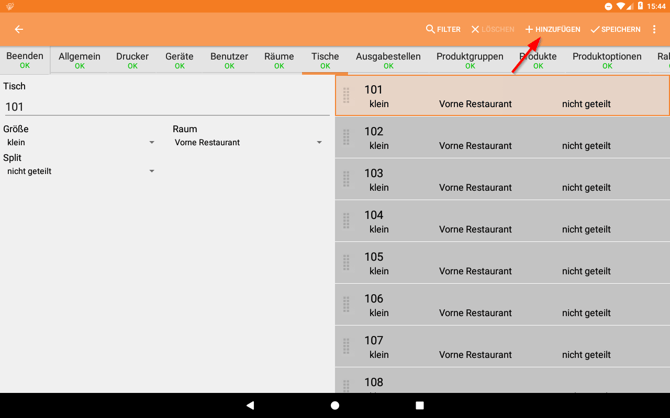The image size is (670, 418).
Task: Open the Produktgruppen tab
Action: (x=470, y=60)
